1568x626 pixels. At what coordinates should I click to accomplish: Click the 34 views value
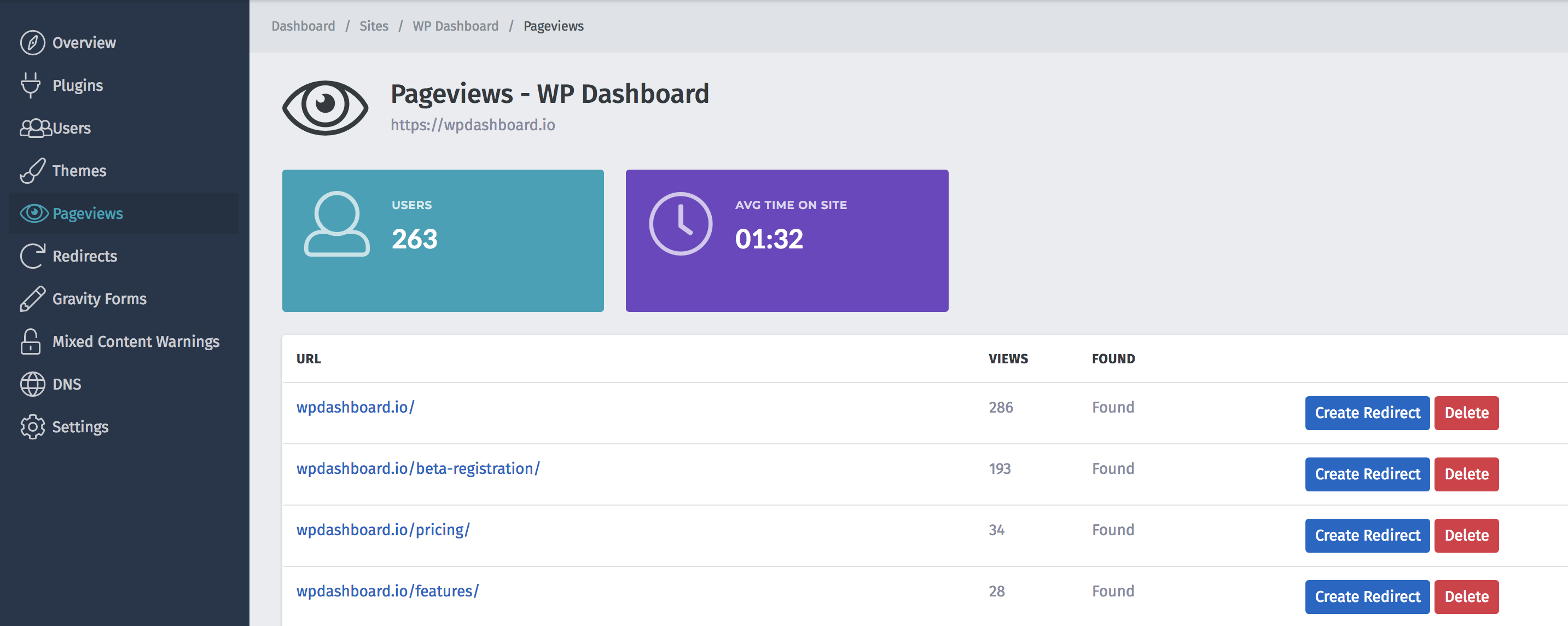point(996,530)
